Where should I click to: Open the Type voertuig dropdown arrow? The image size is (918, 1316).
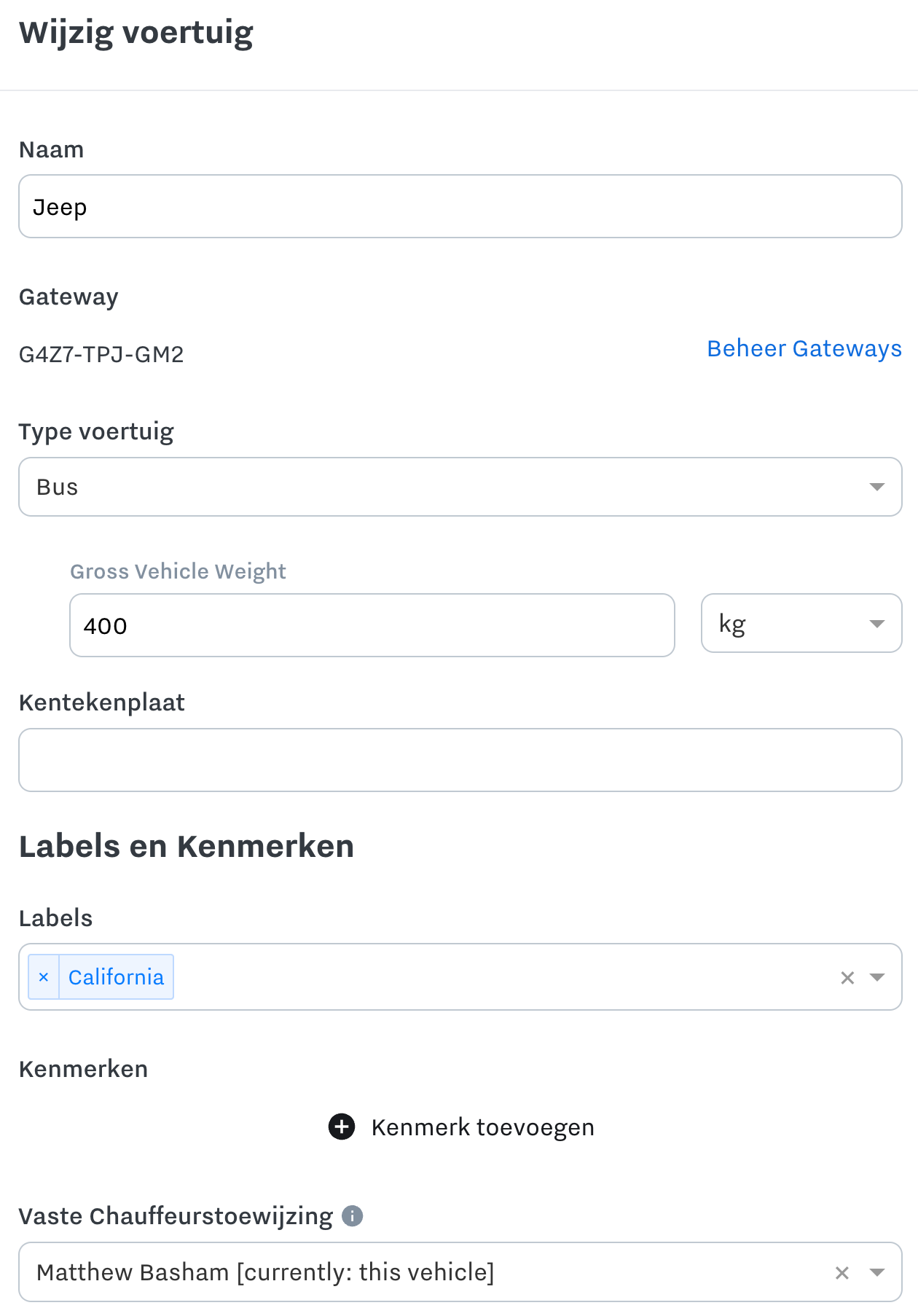pos(877,487)
